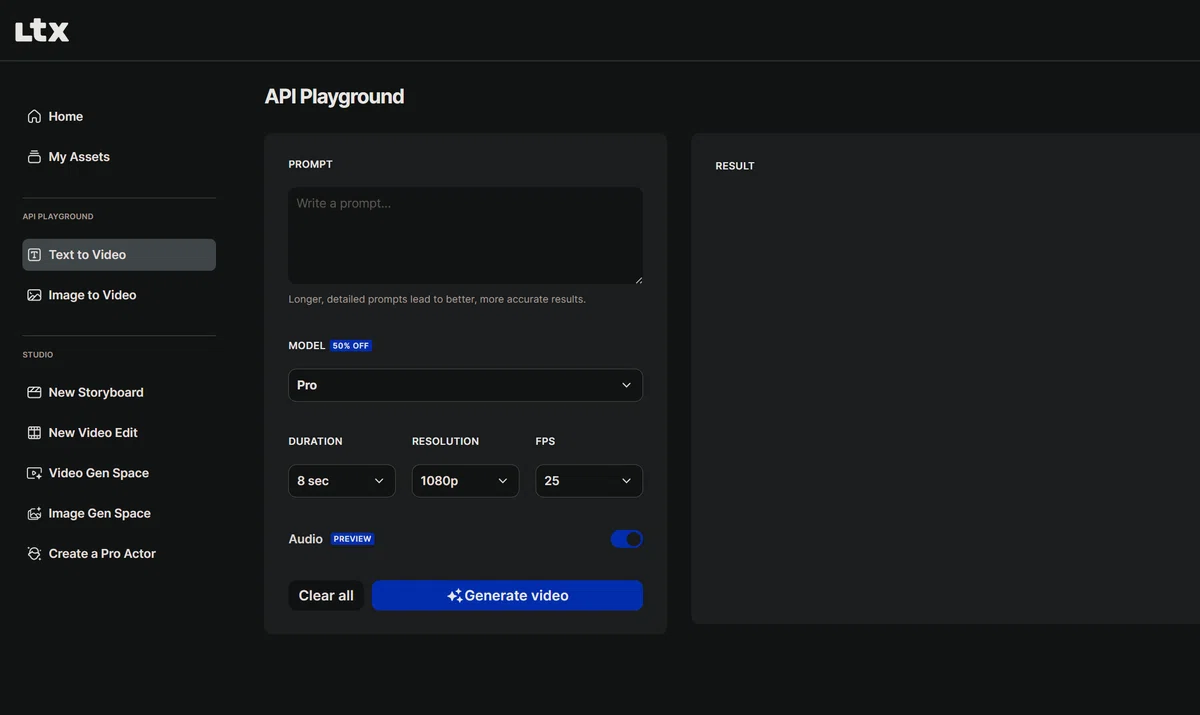The image size is (1200, 715).
Task: Click the Clear all button
Action: pyautogui.click(x=326, y=596)
